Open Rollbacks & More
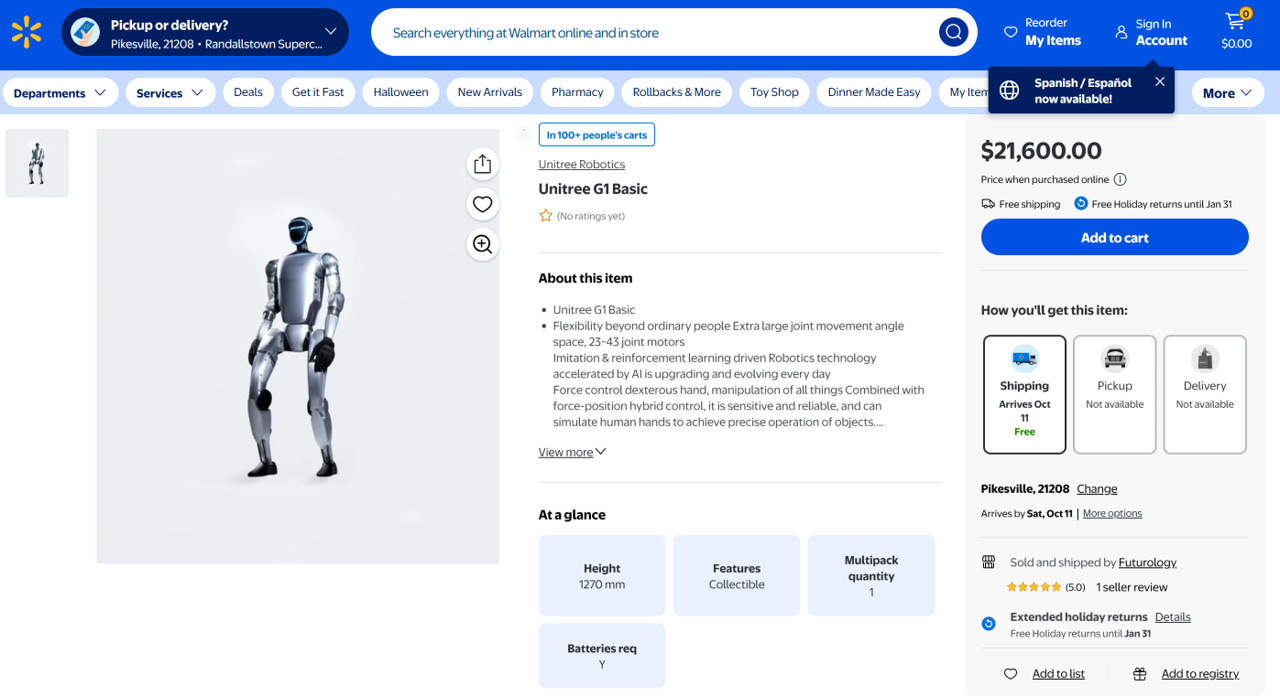 [677, 92]
